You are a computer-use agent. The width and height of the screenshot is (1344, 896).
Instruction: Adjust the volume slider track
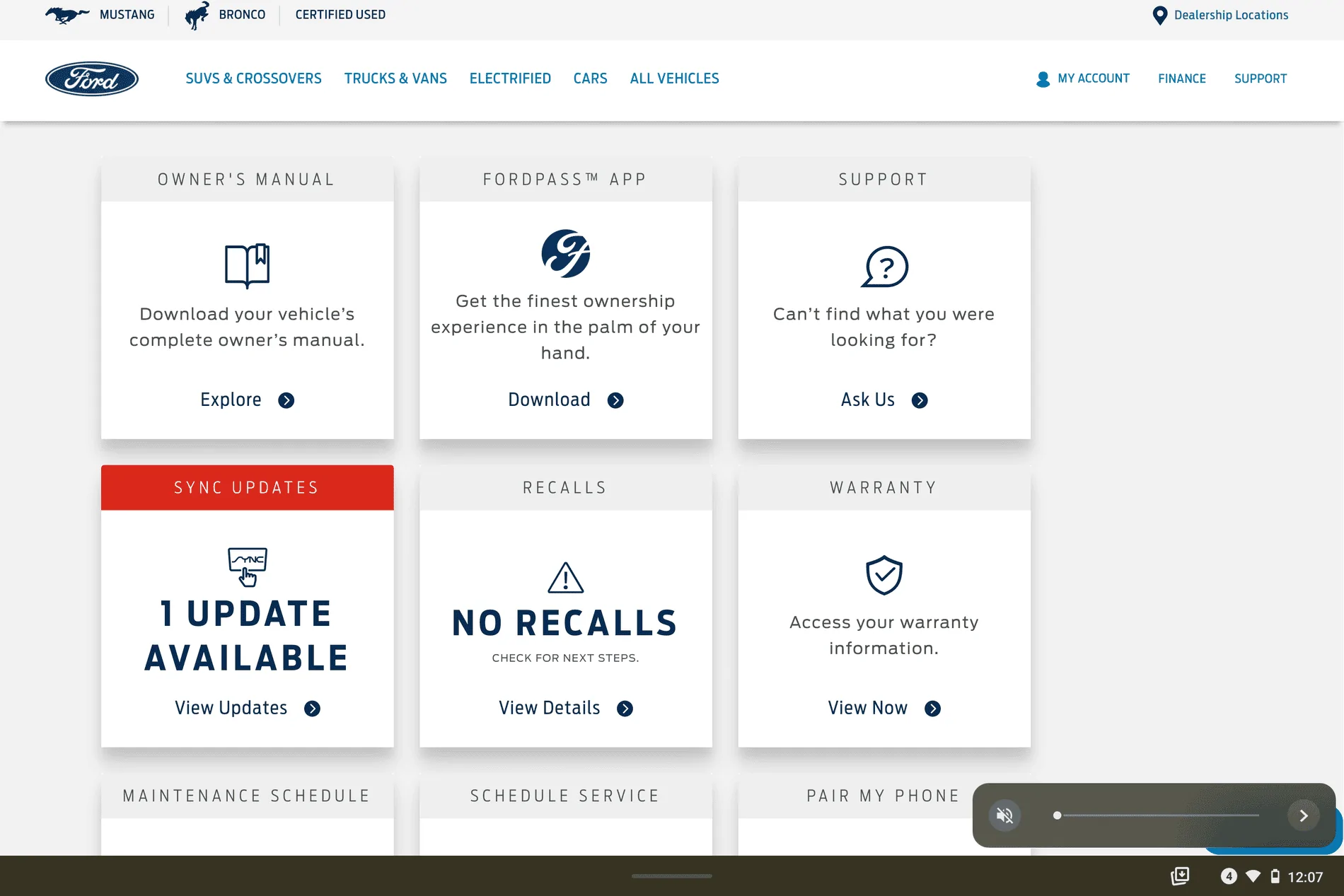pos(1157,815)
